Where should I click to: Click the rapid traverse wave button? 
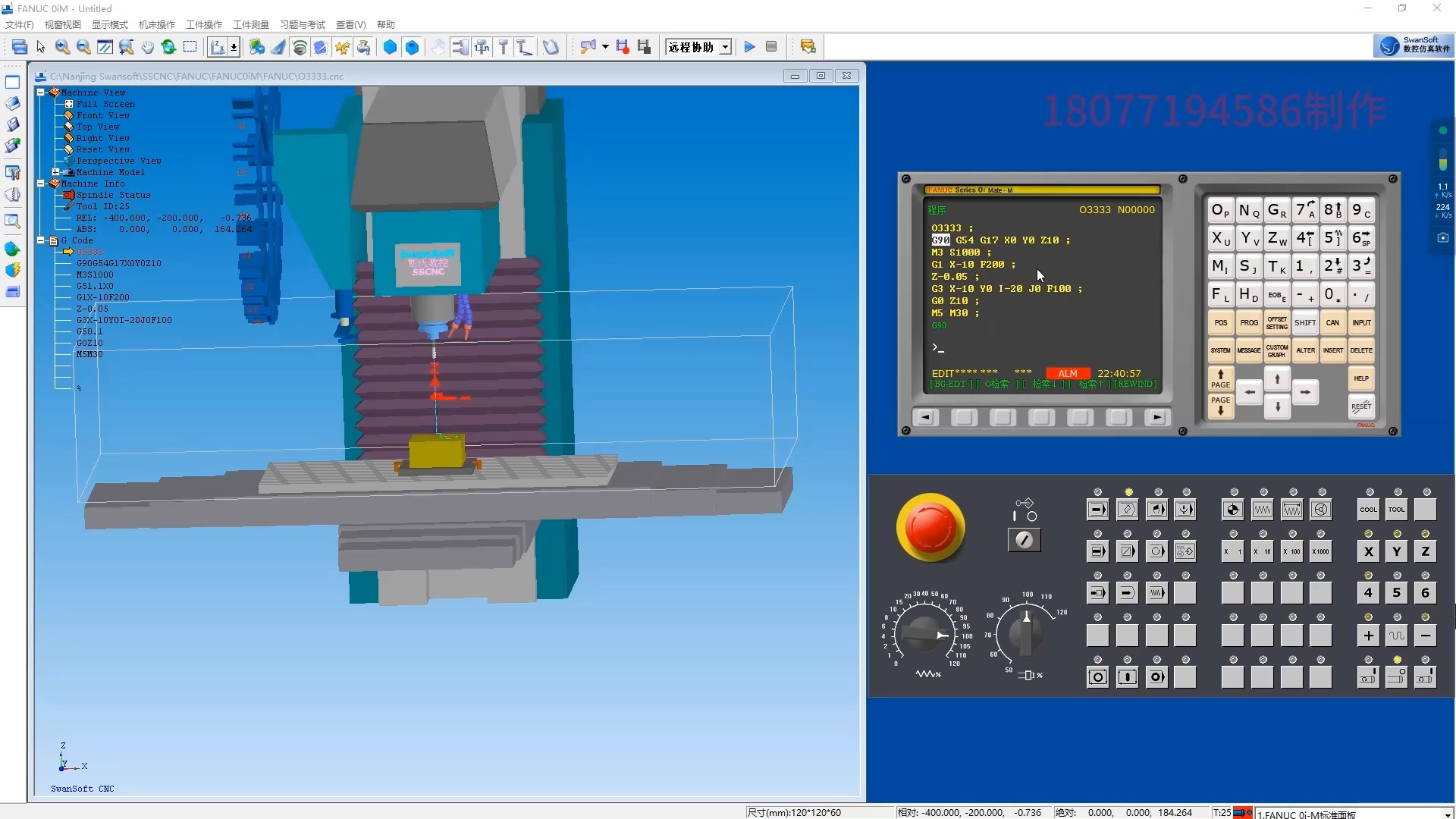click(1397, 635)
